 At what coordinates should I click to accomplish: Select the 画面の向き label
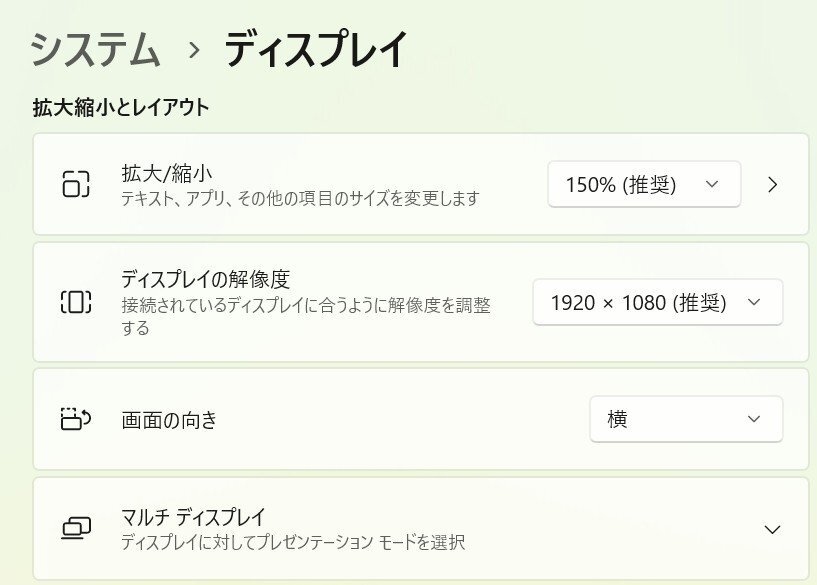(169, 420)
